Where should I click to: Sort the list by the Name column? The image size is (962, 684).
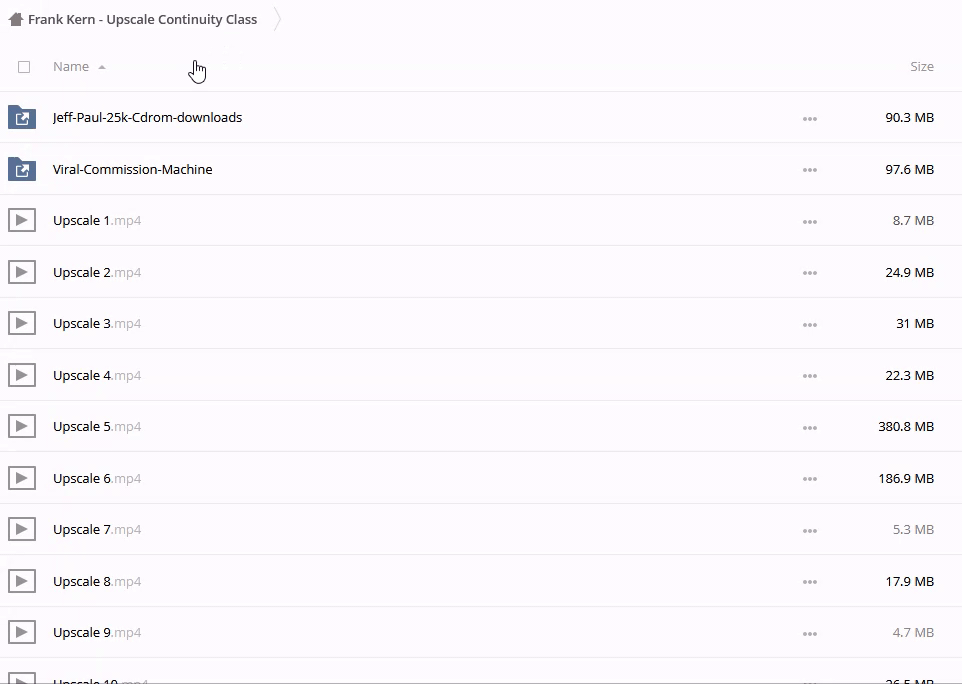pyautogui.click(x=71, y=67)
